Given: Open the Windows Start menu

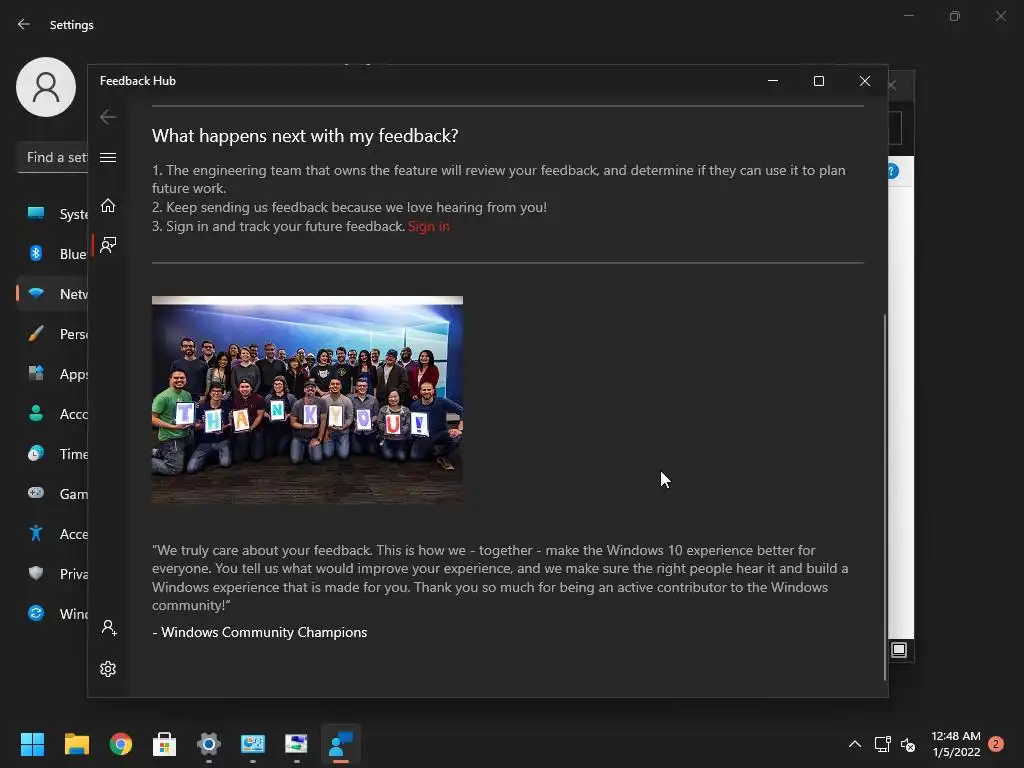Looking at the screenshot, I should point(32,744).
